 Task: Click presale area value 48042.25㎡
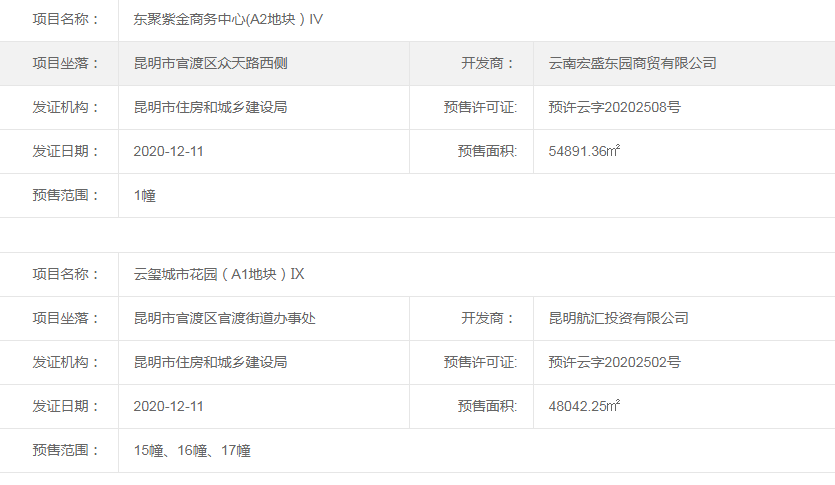584,406
